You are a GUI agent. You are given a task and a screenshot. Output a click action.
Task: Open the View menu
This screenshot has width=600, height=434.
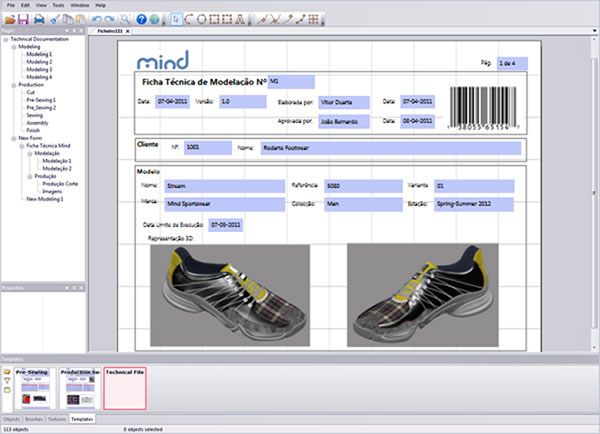click(x=41, y=5)
